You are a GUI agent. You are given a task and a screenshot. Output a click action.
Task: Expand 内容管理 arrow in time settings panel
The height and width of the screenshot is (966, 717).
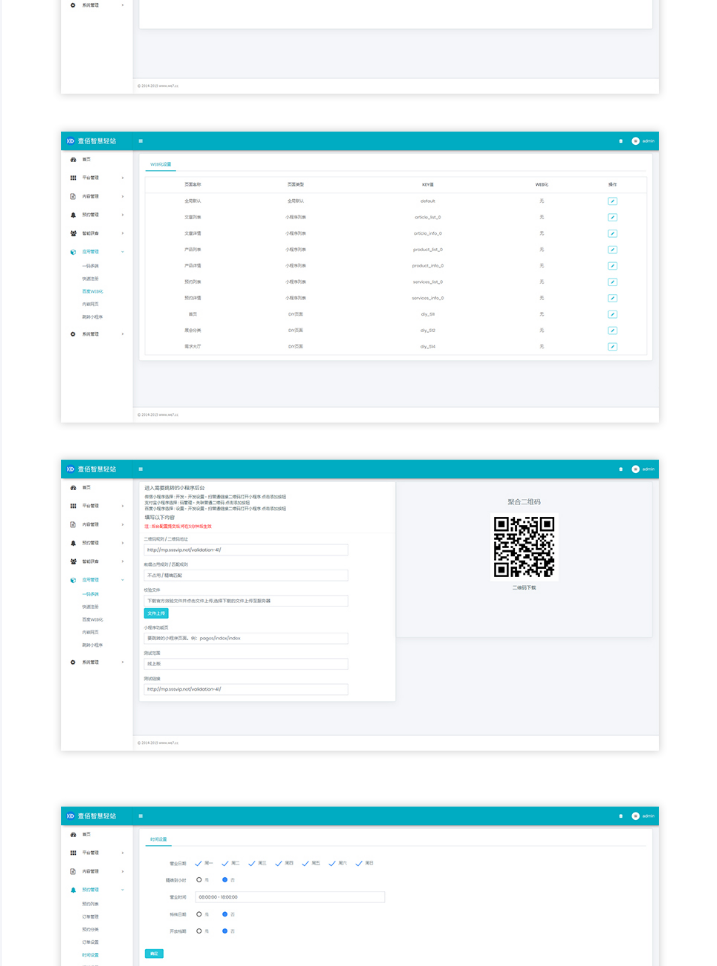tap(123, 871)
